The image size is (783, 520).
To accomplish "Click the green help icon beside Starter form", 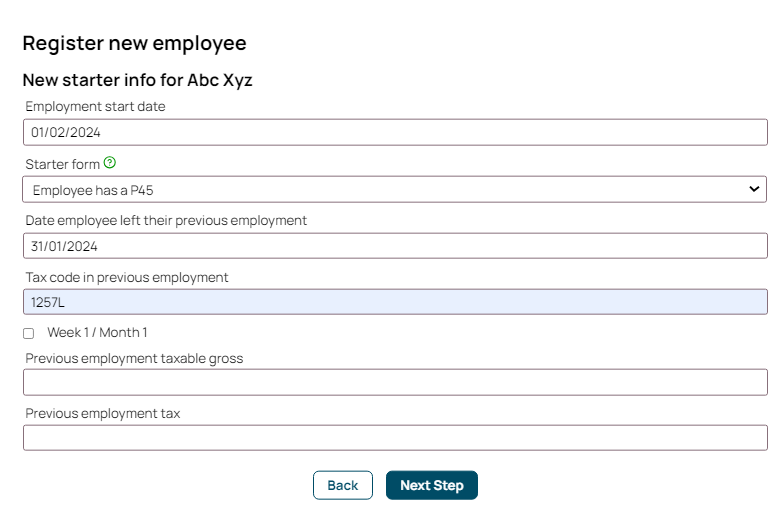I will (x=110, y=163).
